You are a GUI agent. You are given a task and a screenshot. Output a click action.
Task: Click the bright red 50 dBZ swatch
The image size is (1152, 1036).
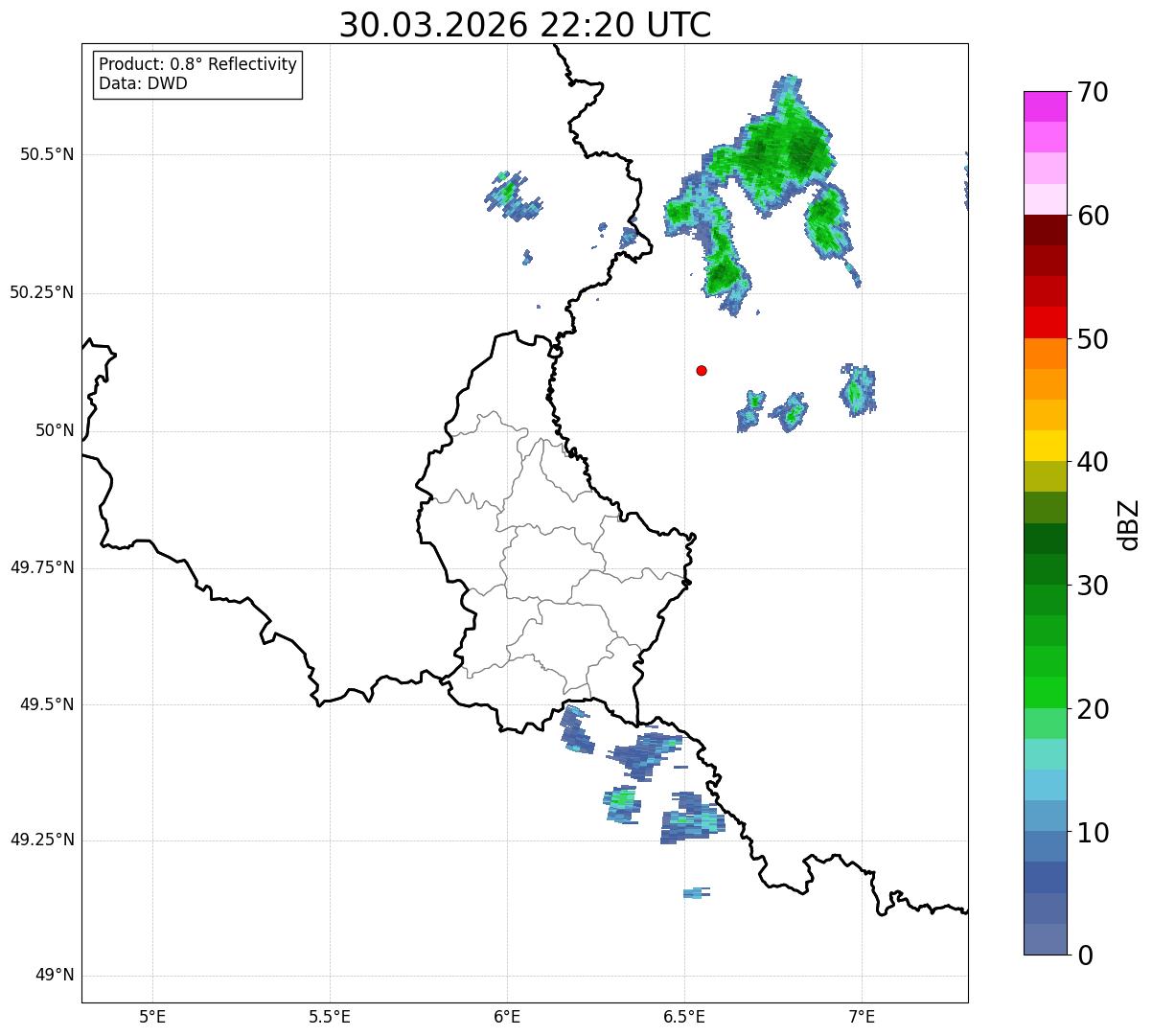pos(1046,323)
